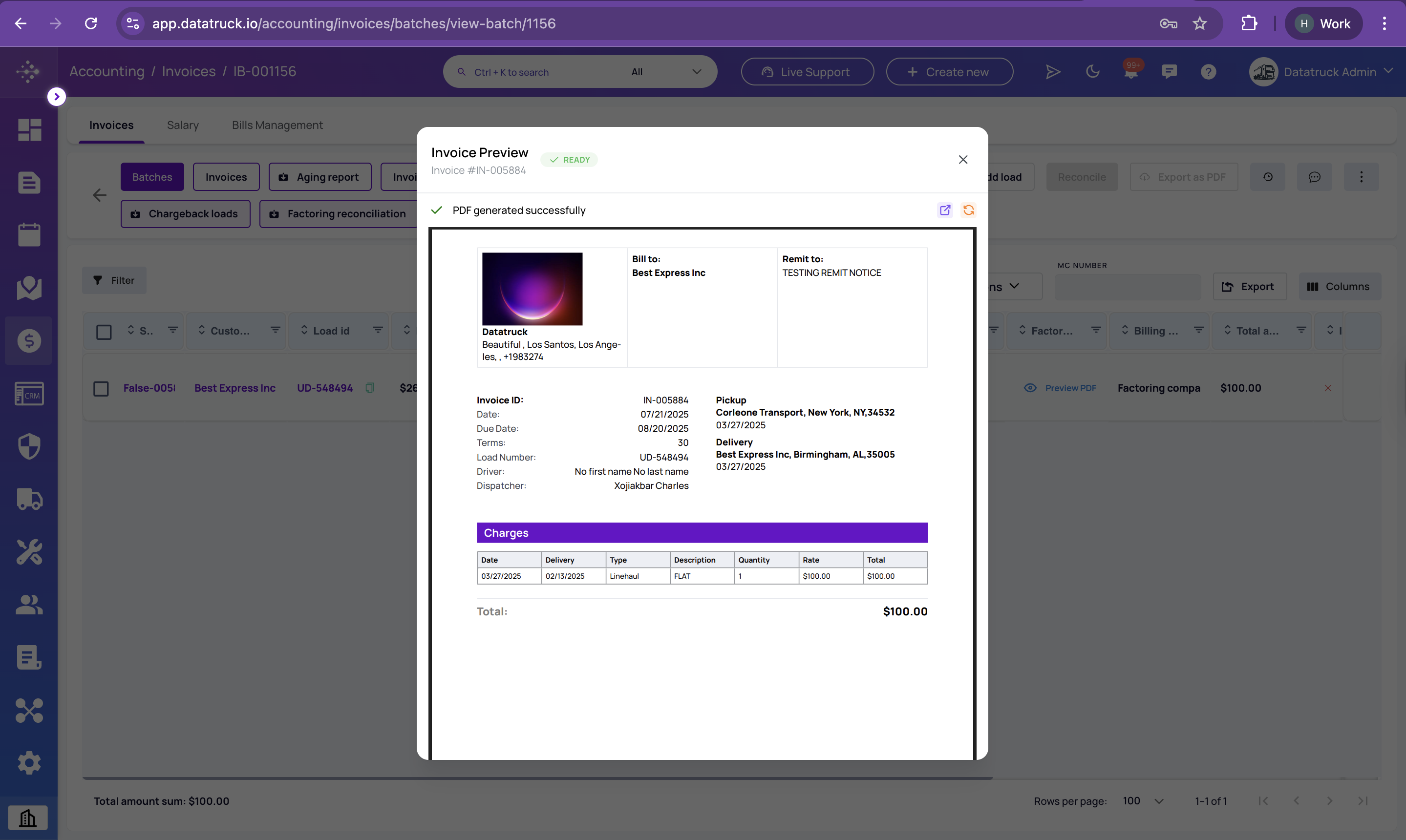Switch to Bills Management tab
Viewport: 1406px width, 840px height.
pos(277,125)
